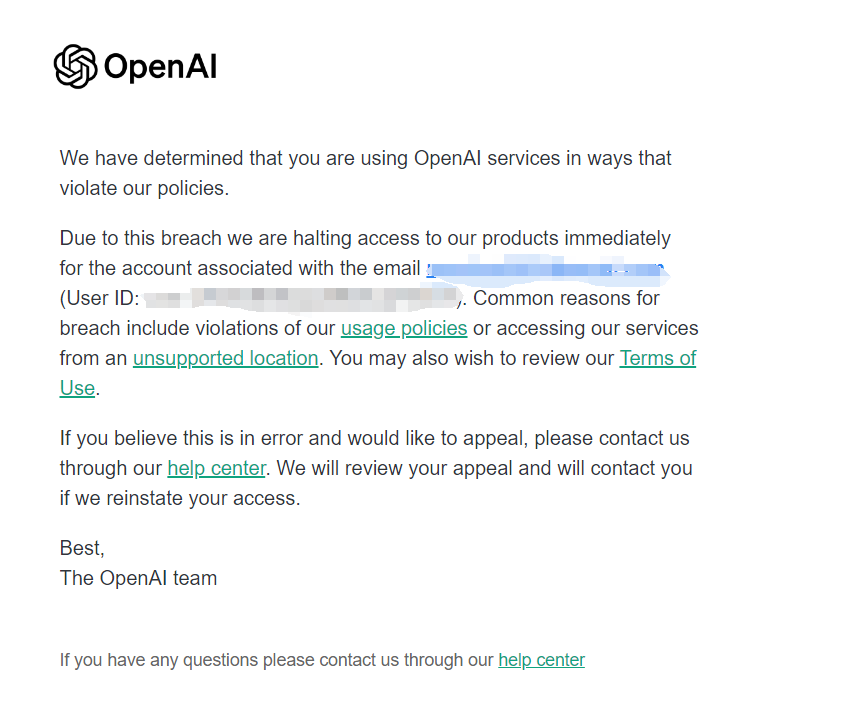
Task: Click the OpenAI knot logo icon
Action: pyautogui.click(x=75, y=67)
